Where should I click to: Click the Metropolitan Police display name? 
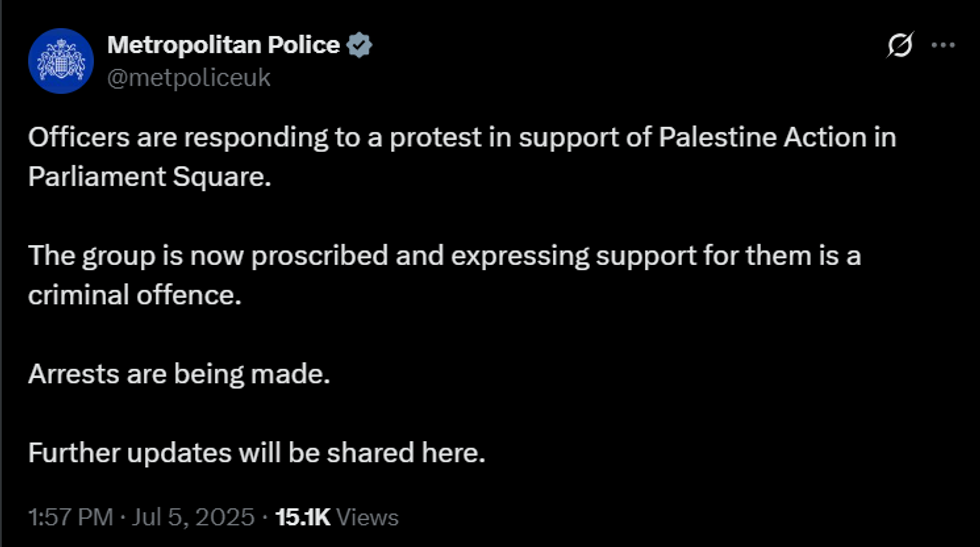[x=222, y=46]
